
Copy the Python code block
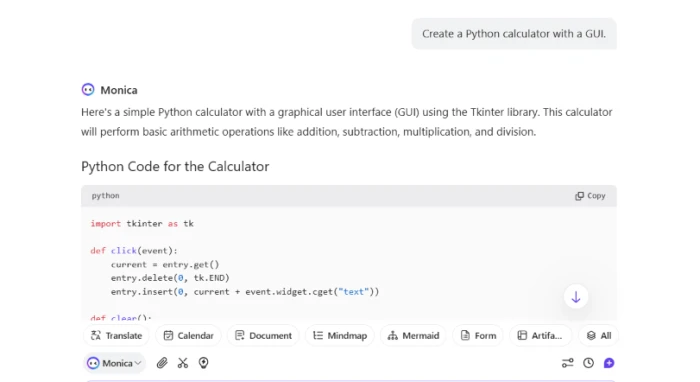tap(590, 196)
